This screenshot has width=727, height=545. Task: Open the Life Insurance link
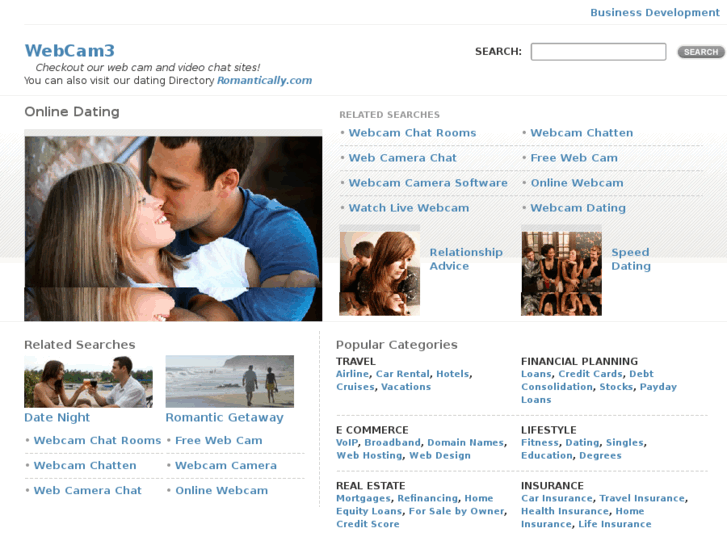click(615, 524)
